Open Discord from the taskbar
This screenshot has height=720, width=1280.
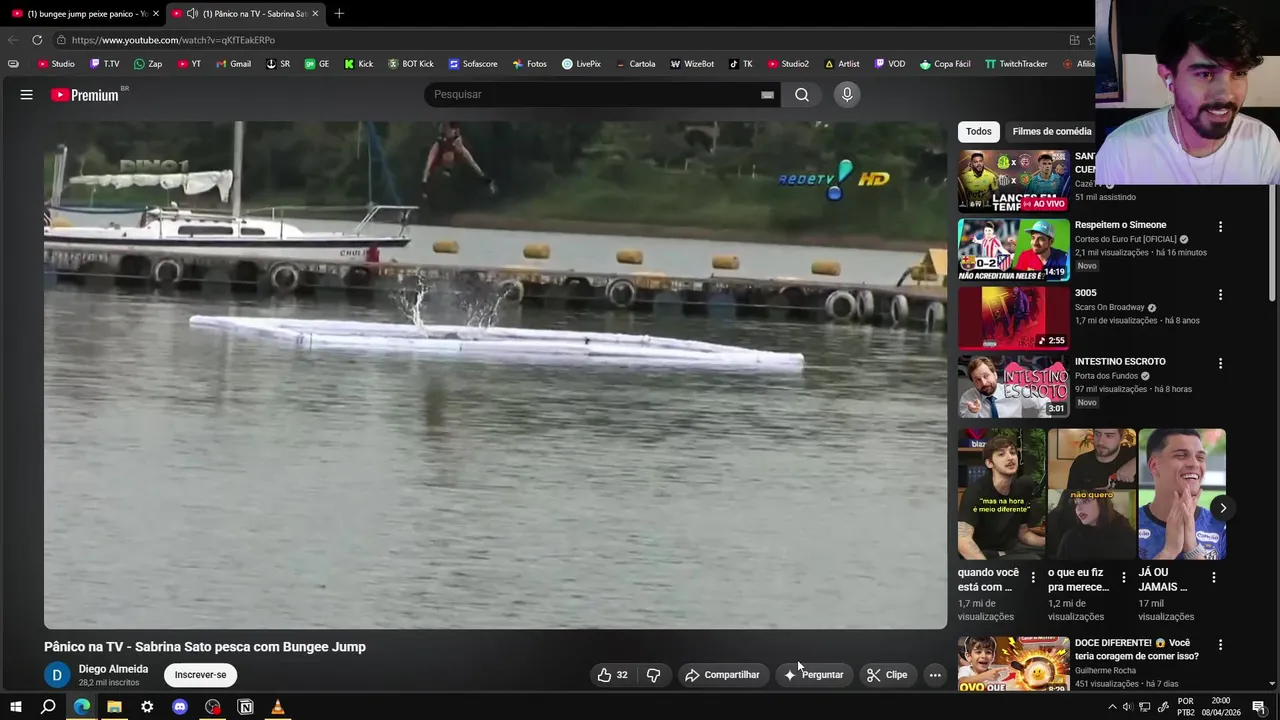tap(180, 707)
